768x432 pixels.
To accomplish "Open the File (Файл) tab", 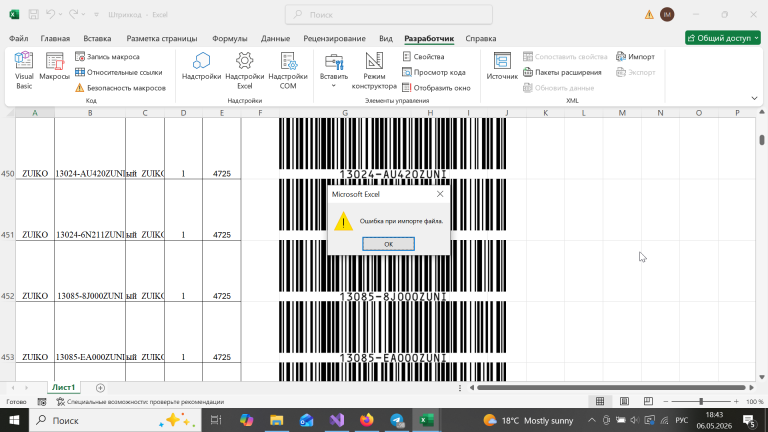I will 19,38.
